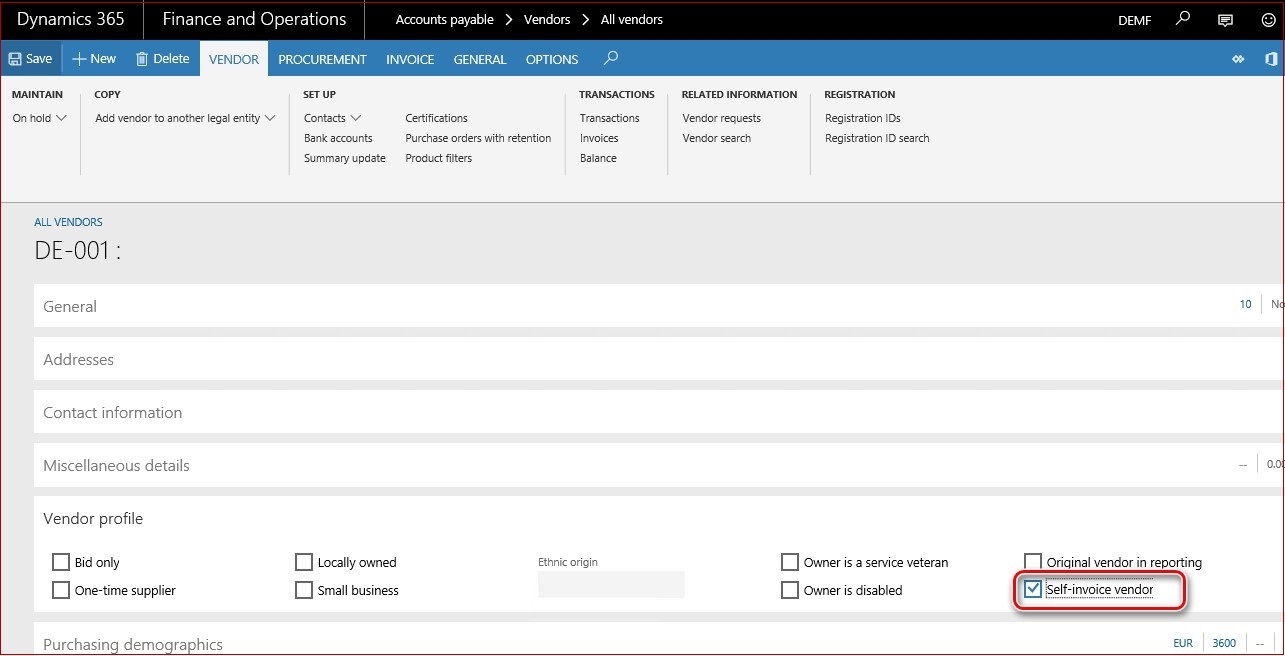
Task: Expand the Addresses fasttab
Action: pos(659,359)
